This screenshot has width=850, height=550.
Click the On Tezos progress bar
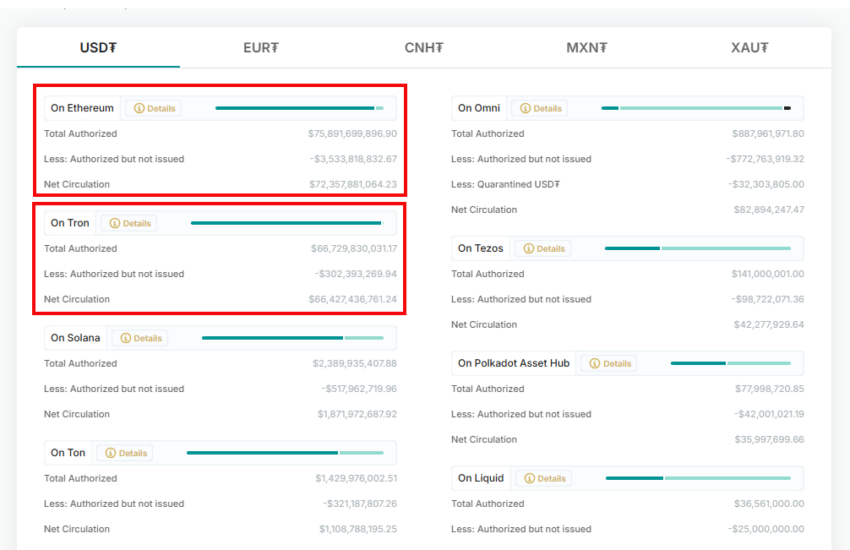[698, 249]
